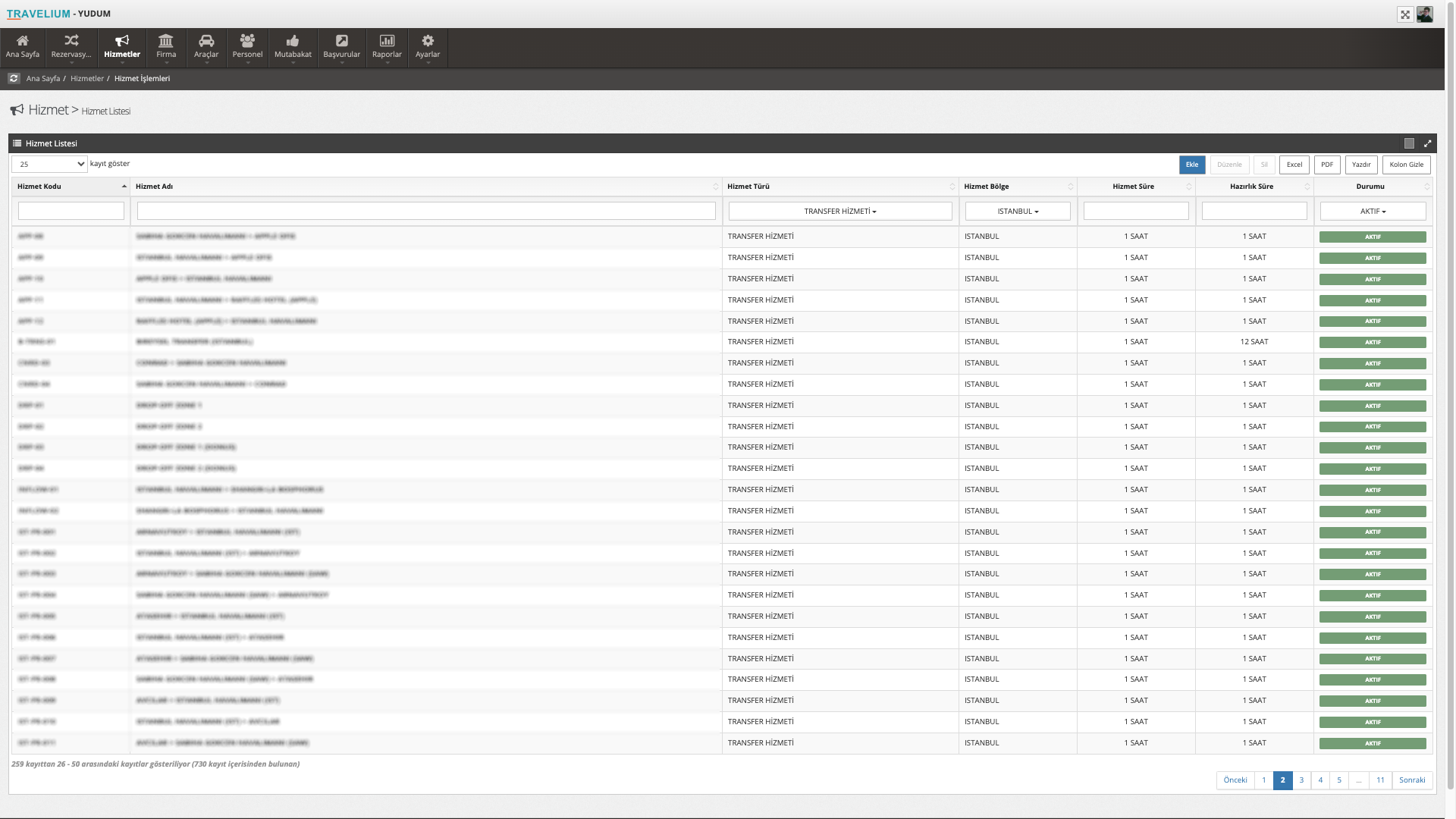
Task: Click the Kolon Gizle button
Action: [1406, 165]
